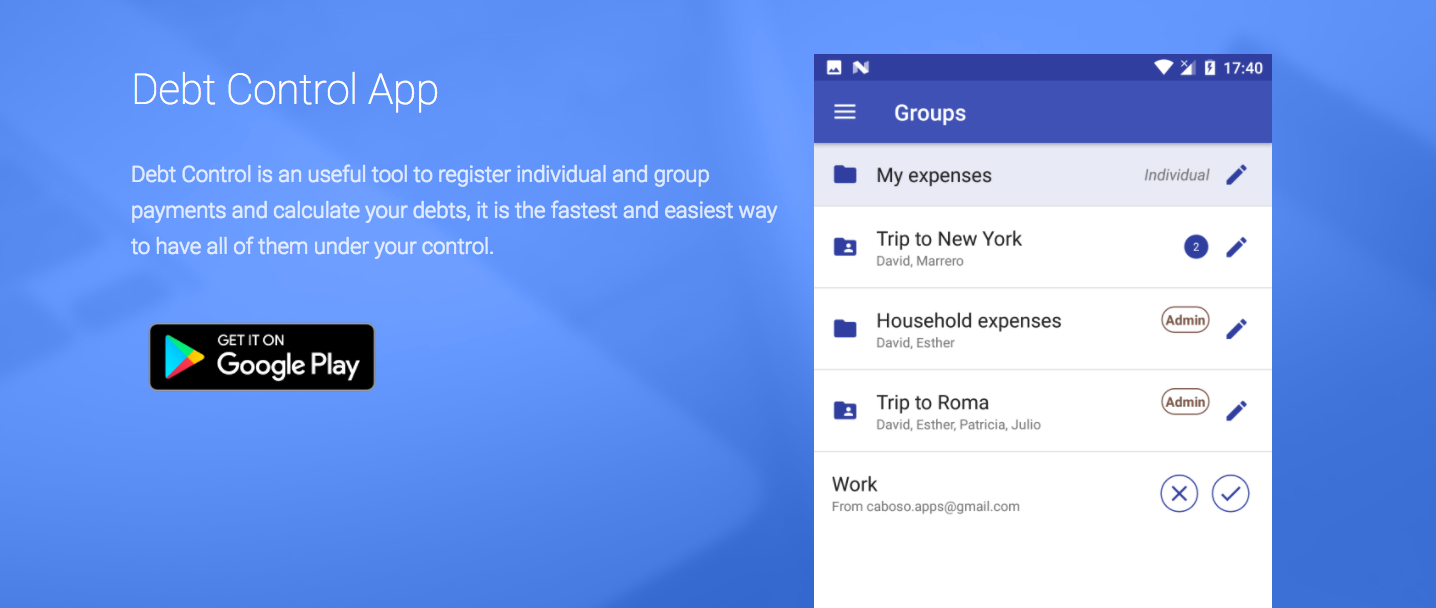Edit the Trip to New York group
This screenshot has height=608, width=1436.
point(1237,247)
